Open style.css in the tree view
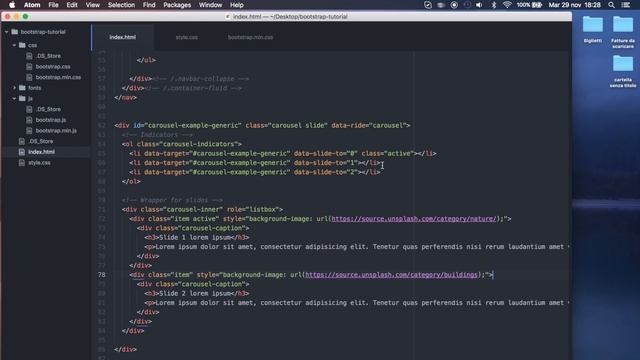The image size is (640, 360). pyautogui.click(x=39, y=162)
